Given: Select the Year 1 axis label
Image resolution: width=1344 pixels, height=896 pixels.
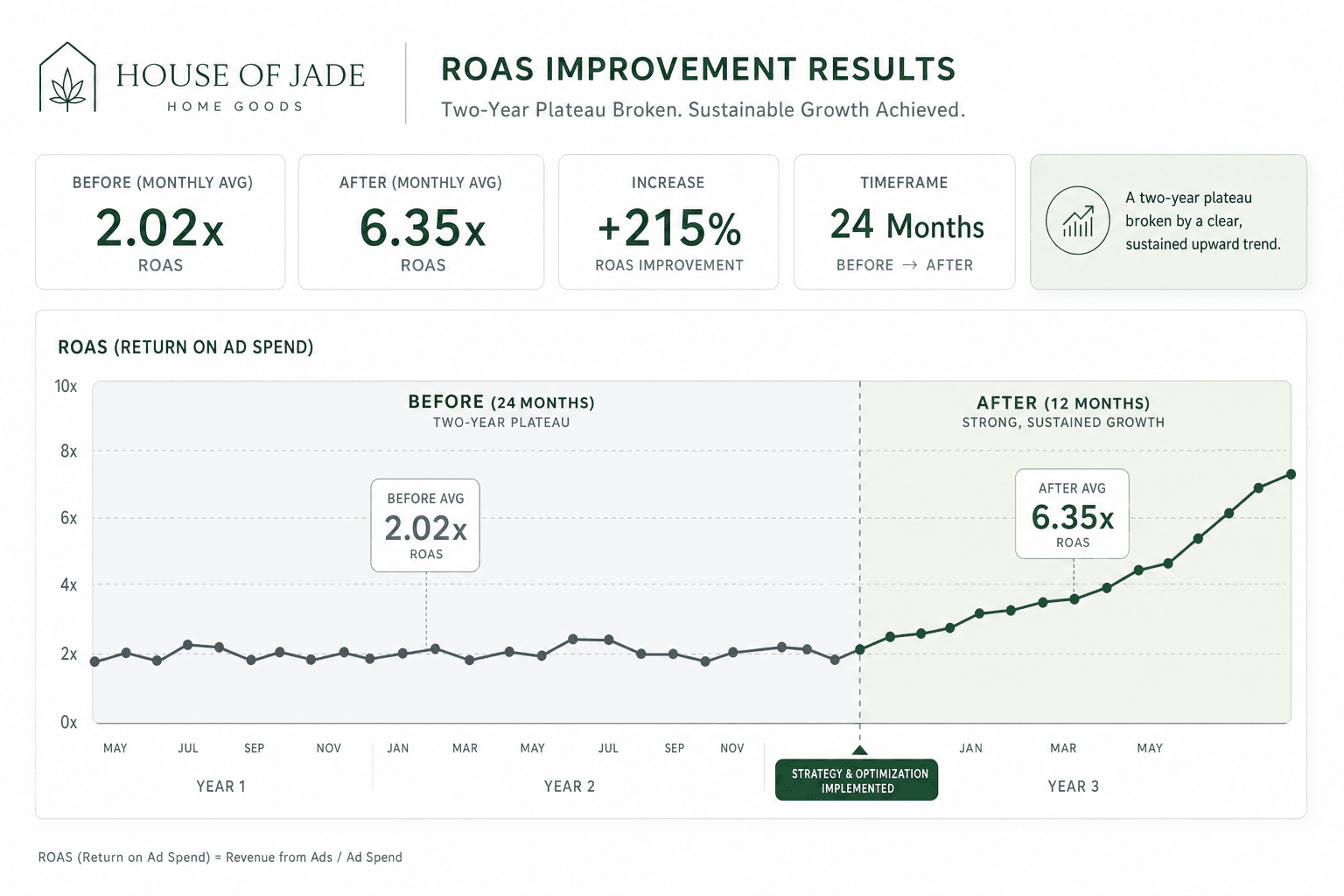Looking at the screenshot, I should [x=220, y=787].
